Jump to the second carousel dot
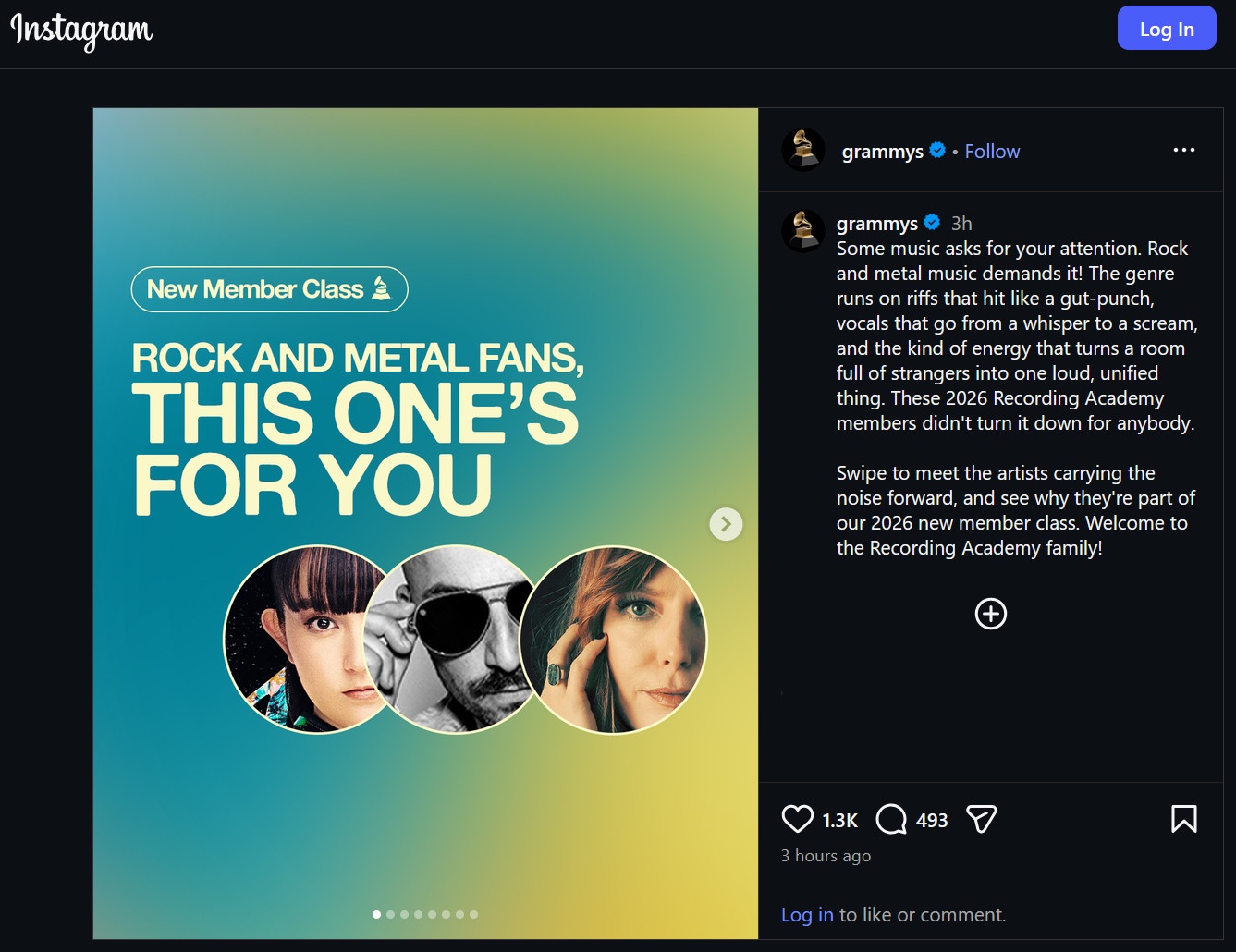The image size is (1236, 952). click(x=390, y=914)
